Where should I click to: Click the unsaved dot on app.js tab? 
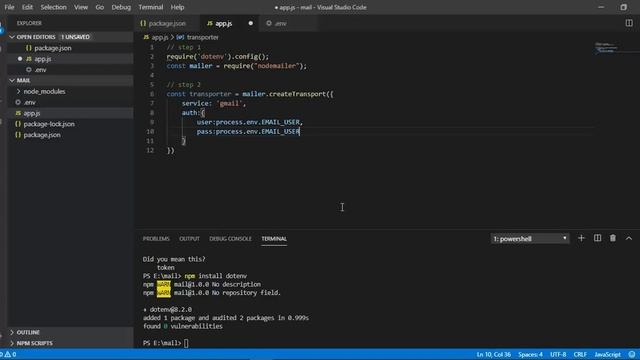click(251, 23)
